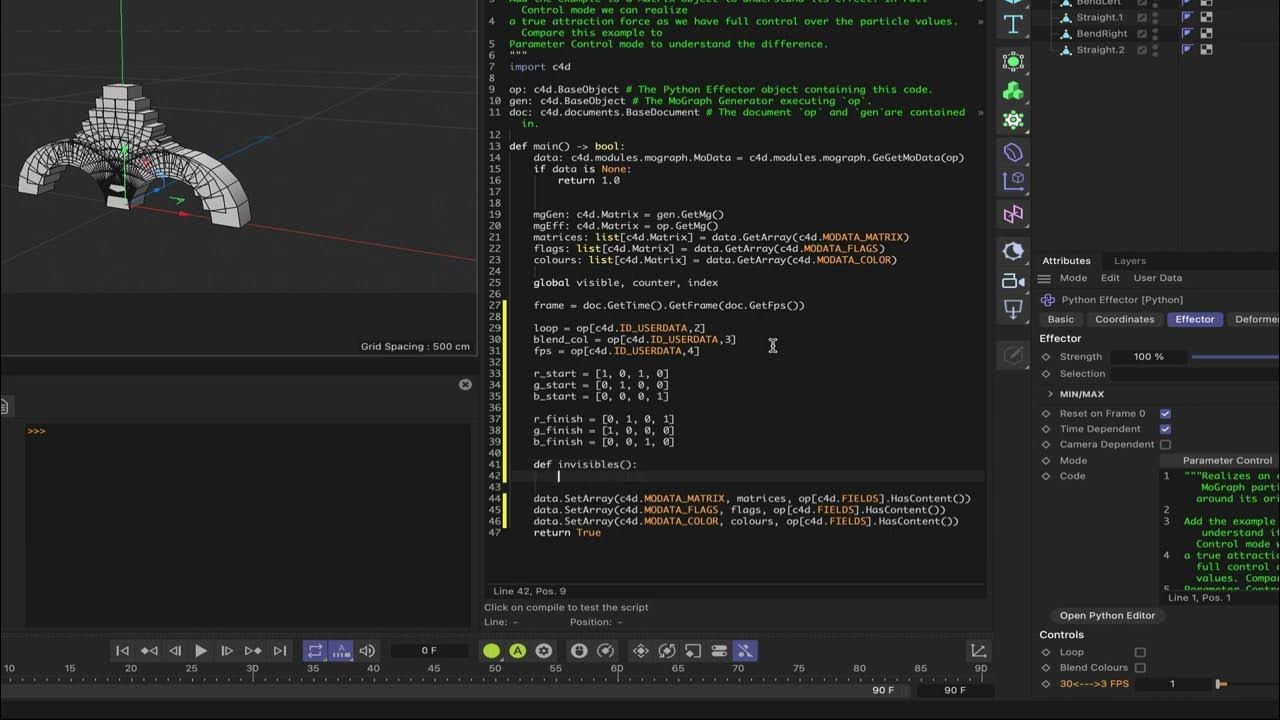This screenshot has height=720, width=1280.
Task: Open keyframe settings gear icon
Action: (543, 651)
